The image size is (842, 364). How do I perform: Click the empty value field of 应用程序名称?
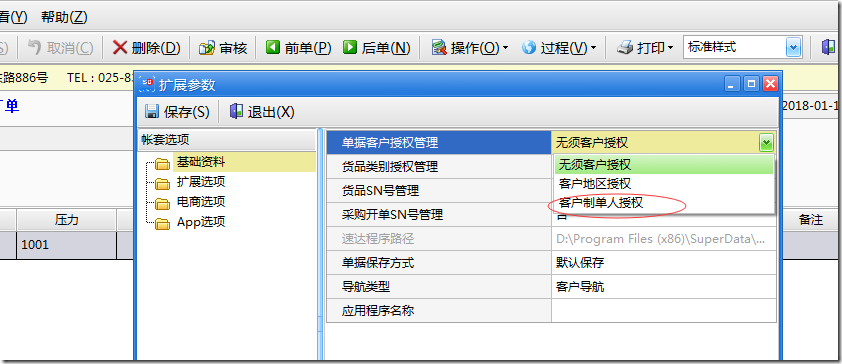(x=664, y=311)
